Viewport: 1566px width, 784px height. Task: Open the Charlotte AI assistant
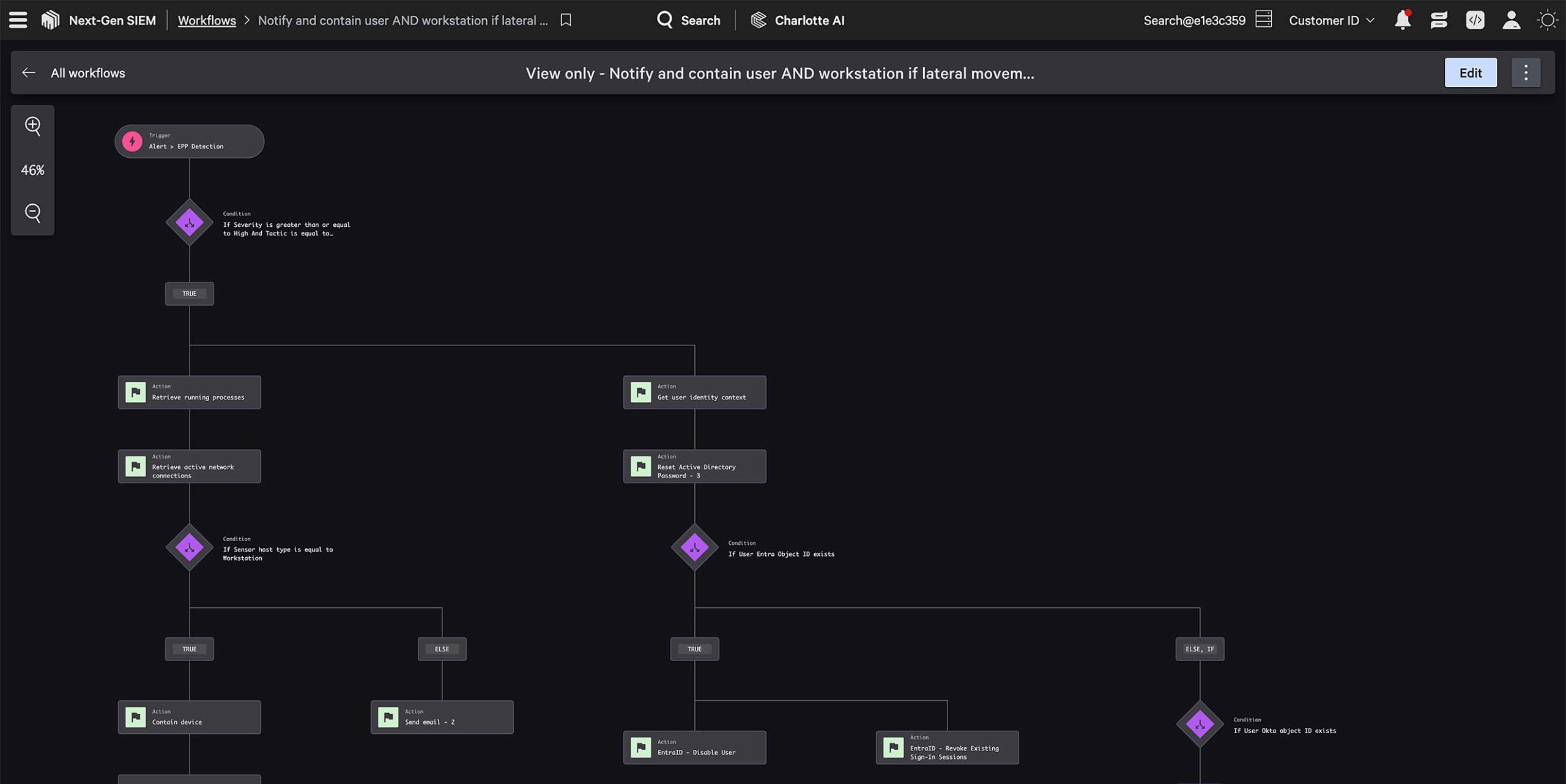click(797, 20)
